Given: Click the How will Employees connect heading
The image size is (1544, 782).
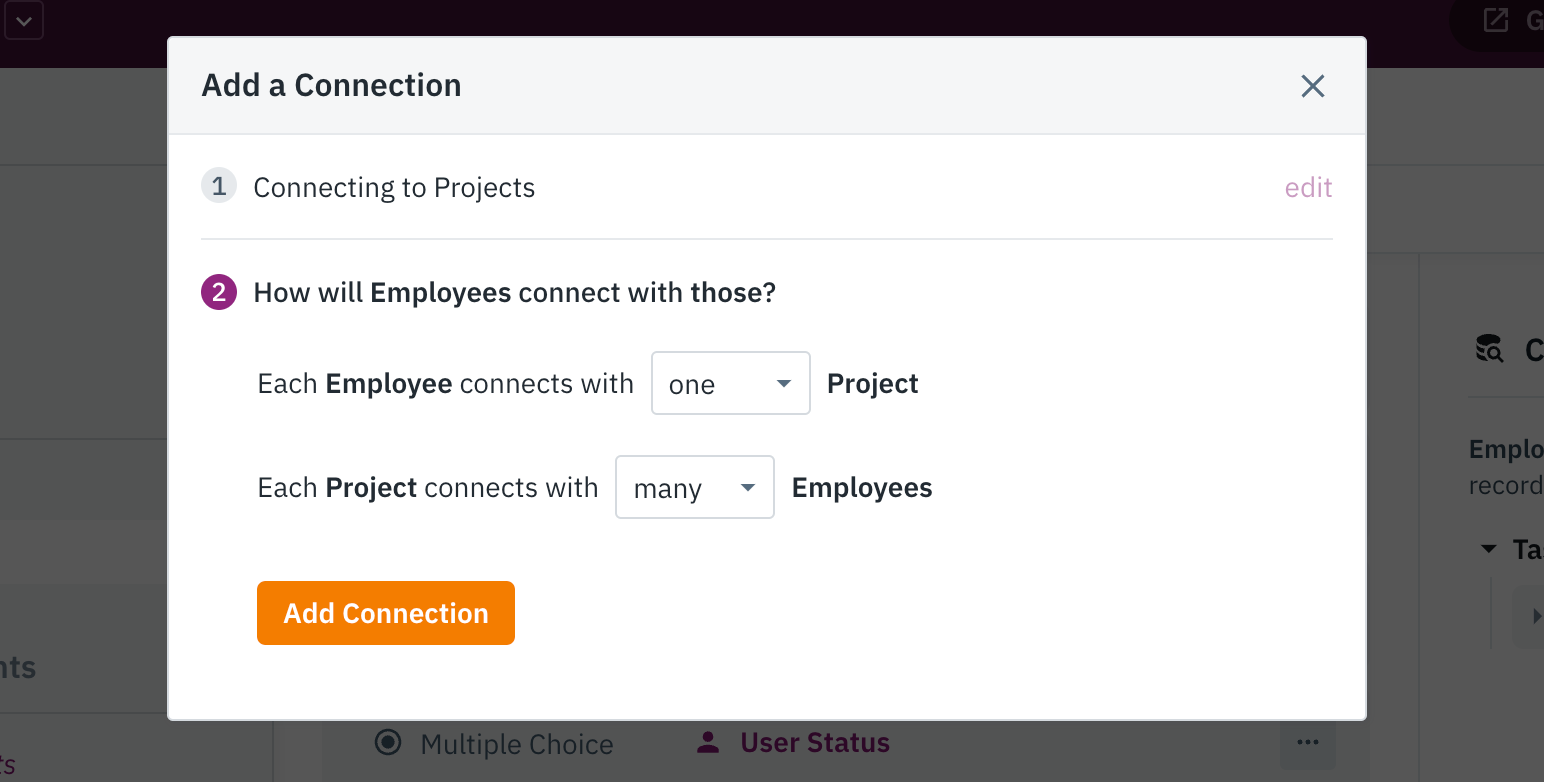Looking at the screenshot, I should click(515, 293).
